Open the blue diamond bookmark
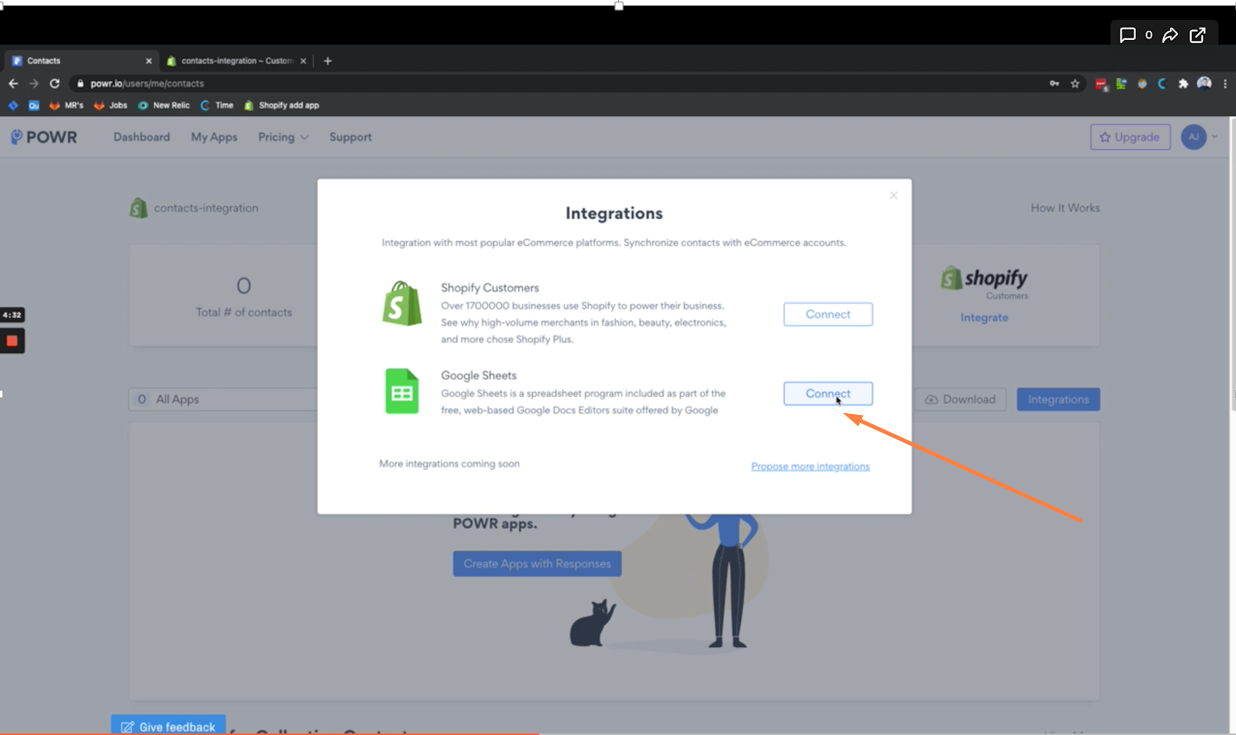Image resolution: width=1236 pixels, height=735 pixels. click(13, 105)
